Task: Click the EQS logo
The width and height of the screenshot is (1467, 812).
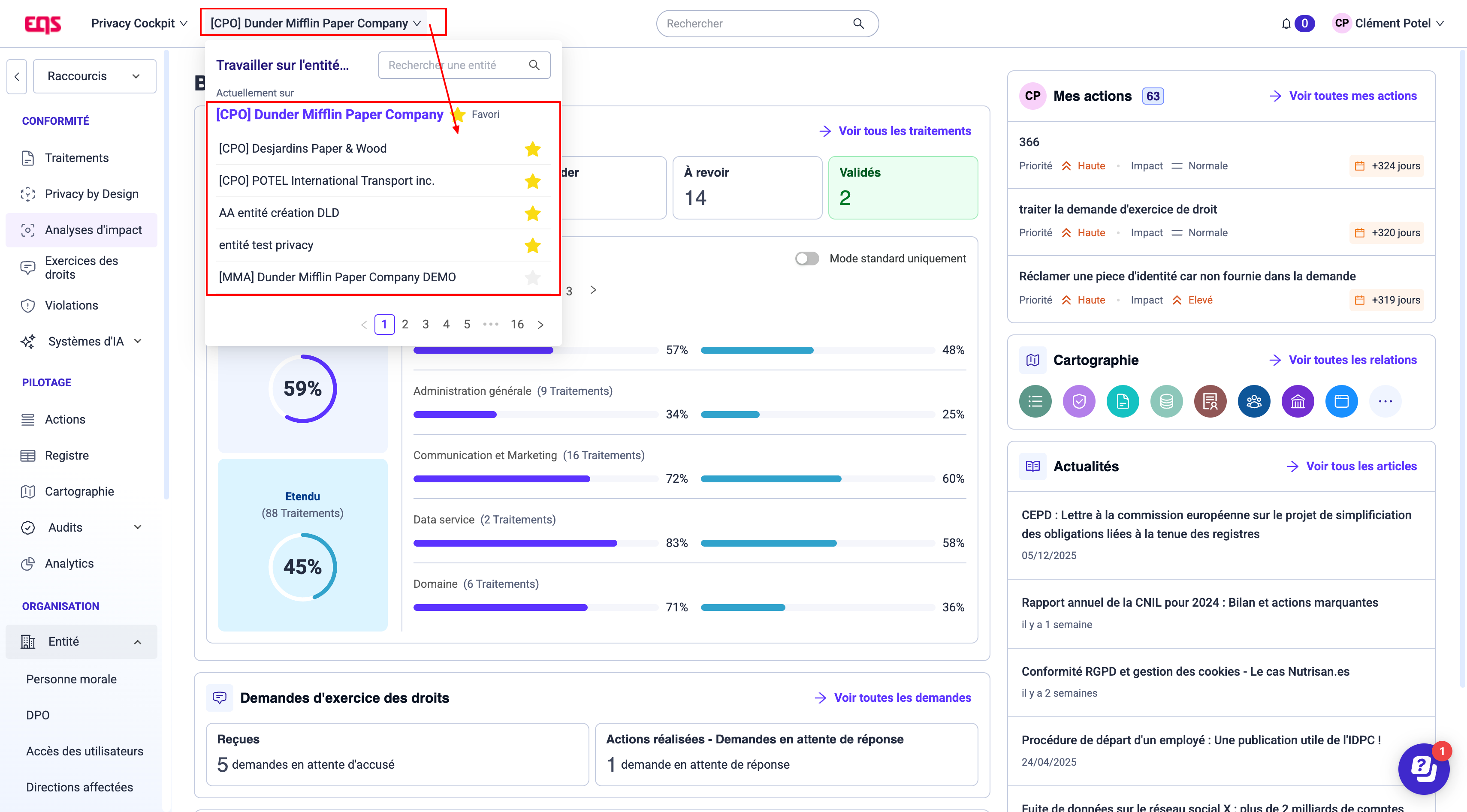Action: 43,24
